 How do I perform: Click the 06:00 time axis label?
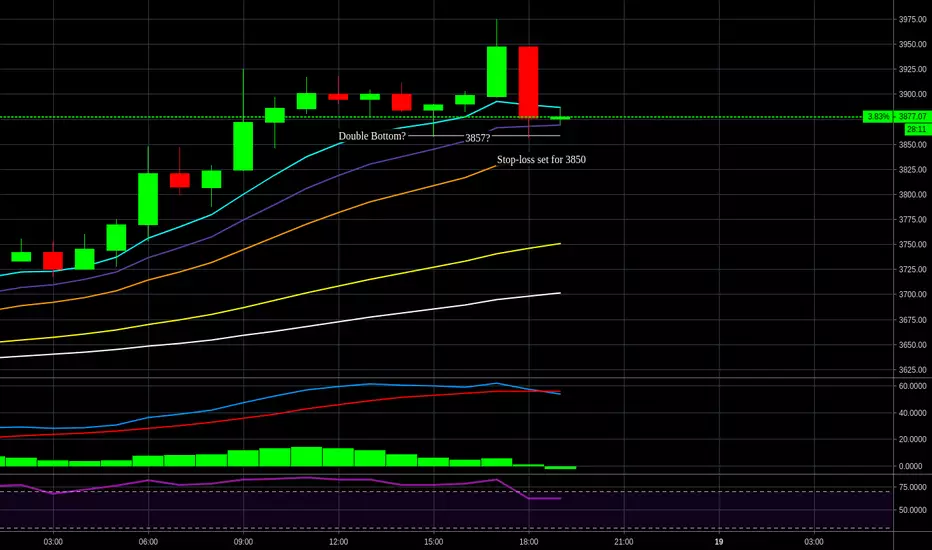click(148, 542)
